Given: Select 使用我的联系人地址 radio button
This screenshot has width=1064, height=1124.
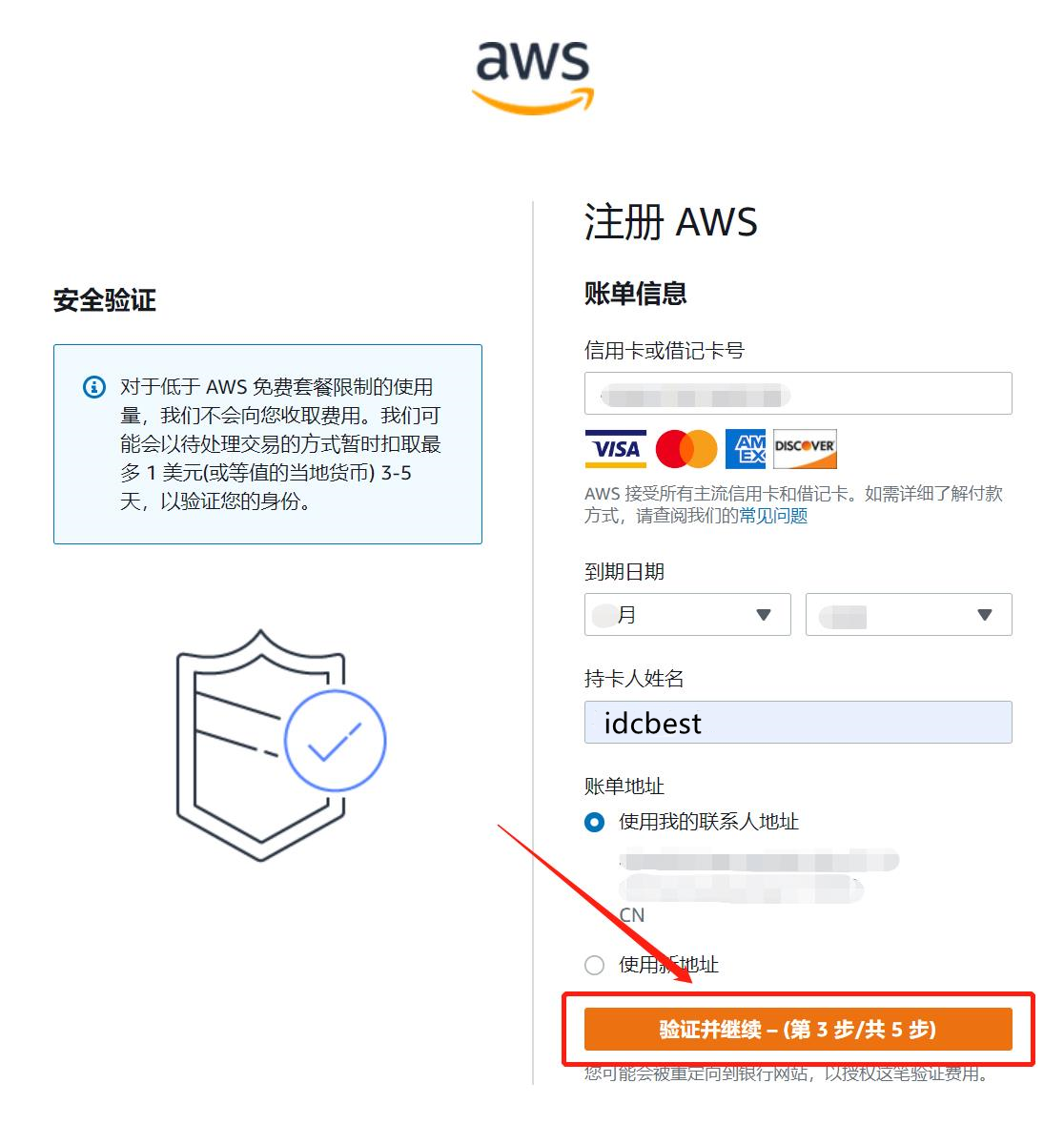Looking at the screenshot, I should (594, 822).
